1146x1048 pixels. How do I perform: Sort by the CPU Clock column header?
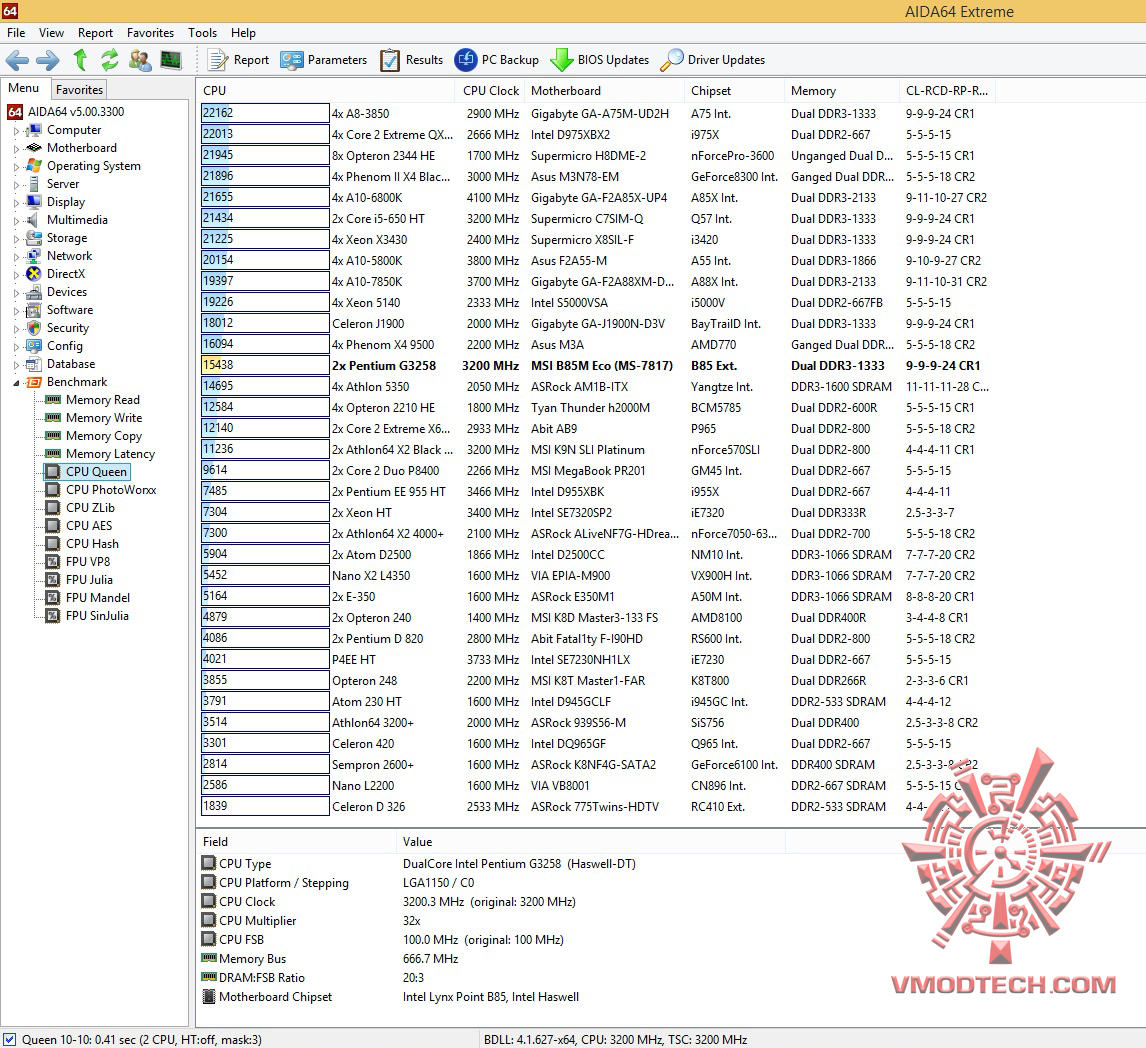coord(490,91)
